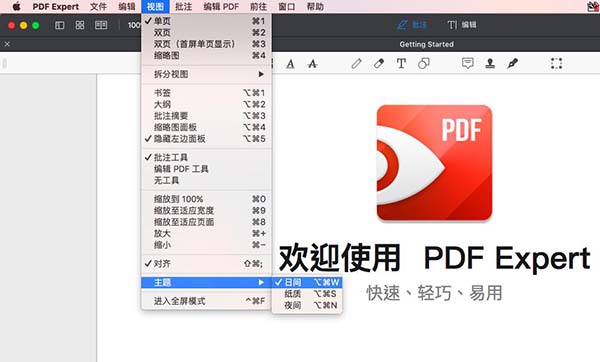The width and height of the screenshot is (600, 362).
Task: Switch to 批注 annotate mode
Action: pyautogui.click(x=412, y=25)
